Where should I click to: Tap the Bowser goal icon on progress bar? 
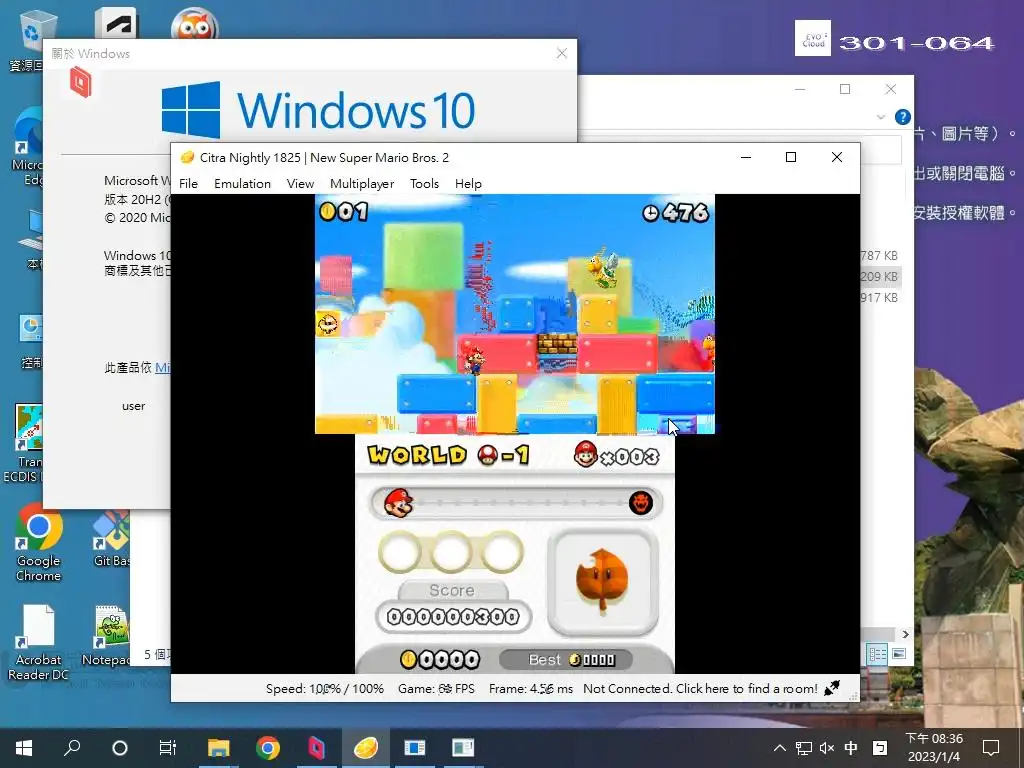coord(641,503)
